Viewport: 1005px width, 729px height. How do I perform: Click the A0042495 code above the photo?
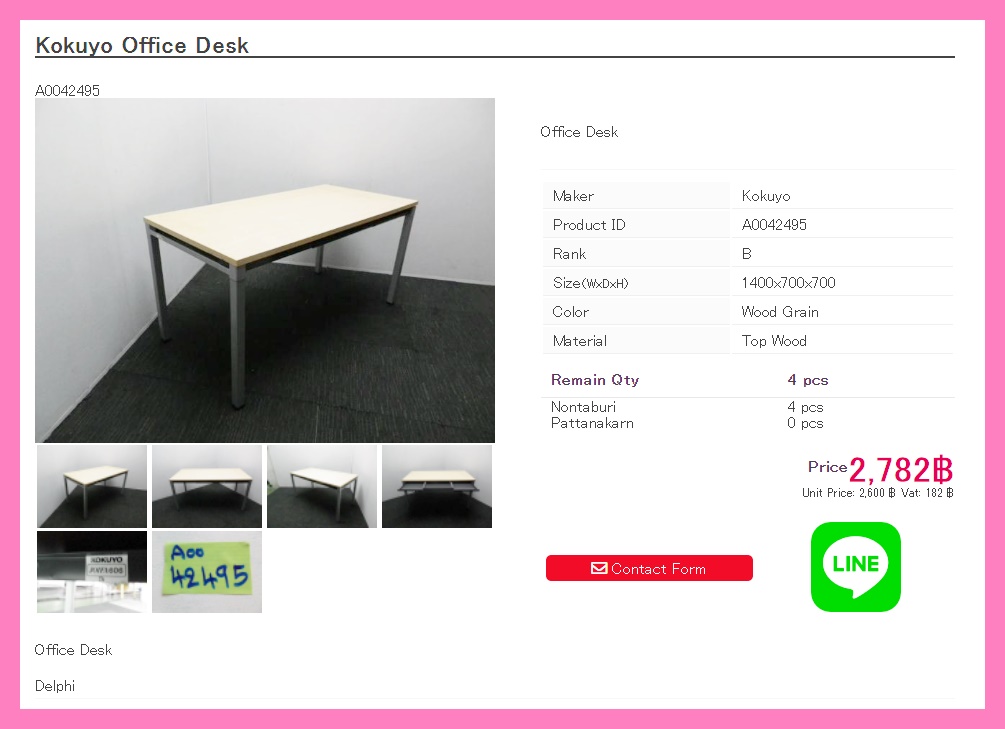[67, 90]
